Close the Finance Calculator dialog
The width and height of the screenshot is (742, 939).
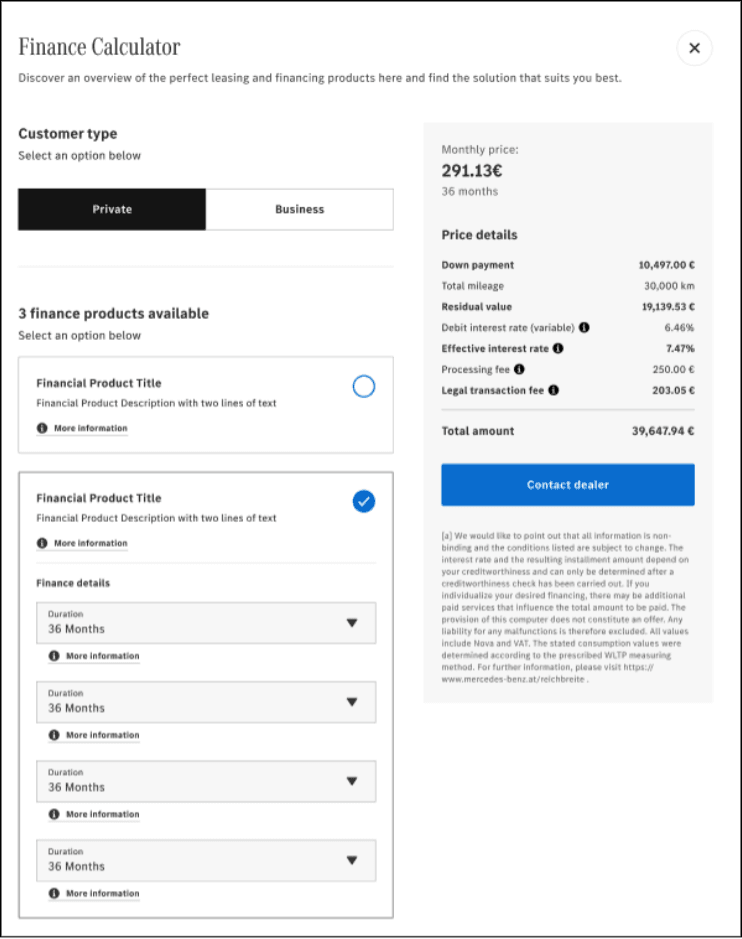pos(694,48)
